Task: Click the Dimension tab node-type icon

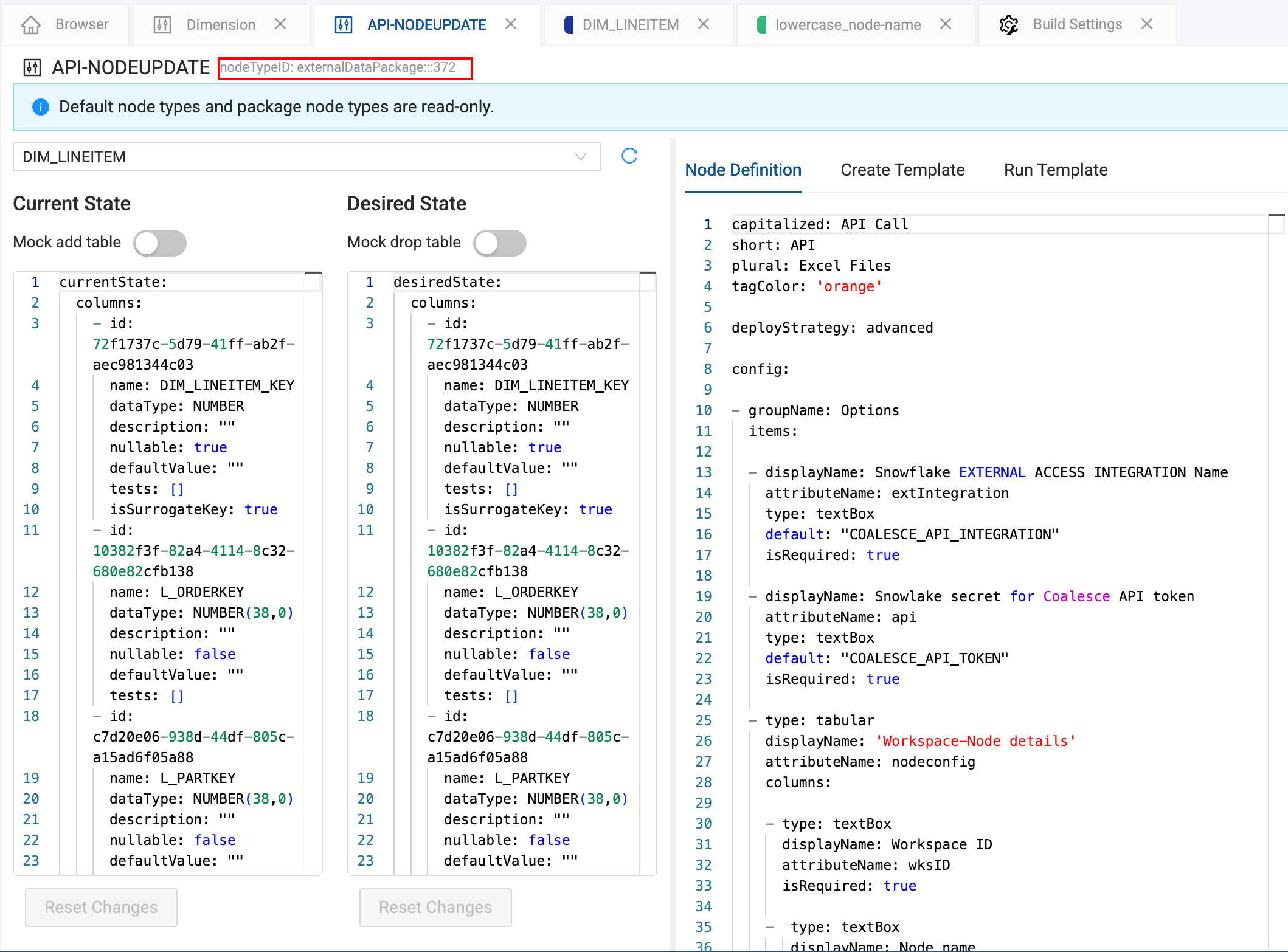Action: coord(162,24)
